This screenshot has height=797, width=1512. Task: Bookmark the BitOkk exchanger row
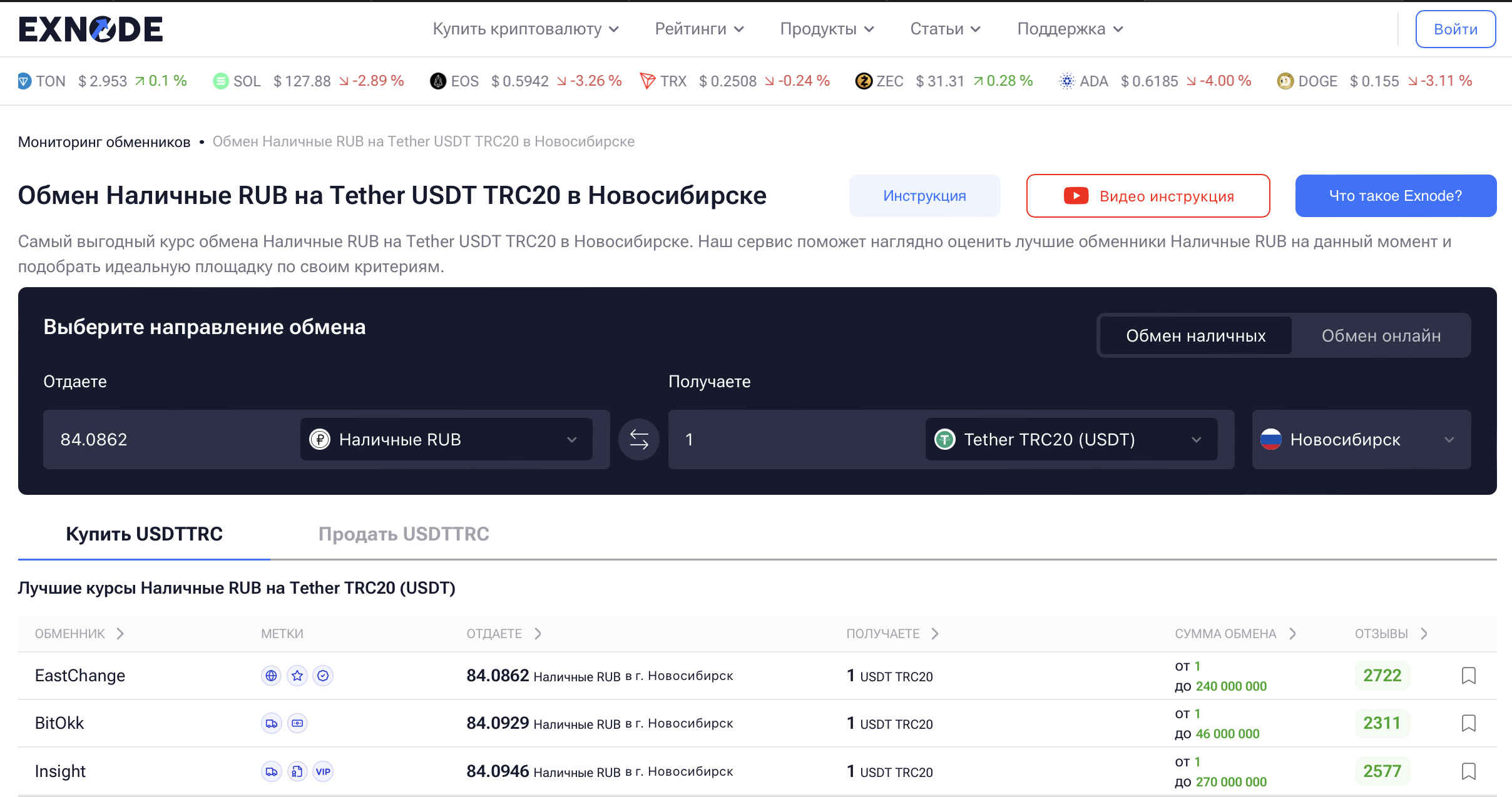click(x=1468, y=723)
